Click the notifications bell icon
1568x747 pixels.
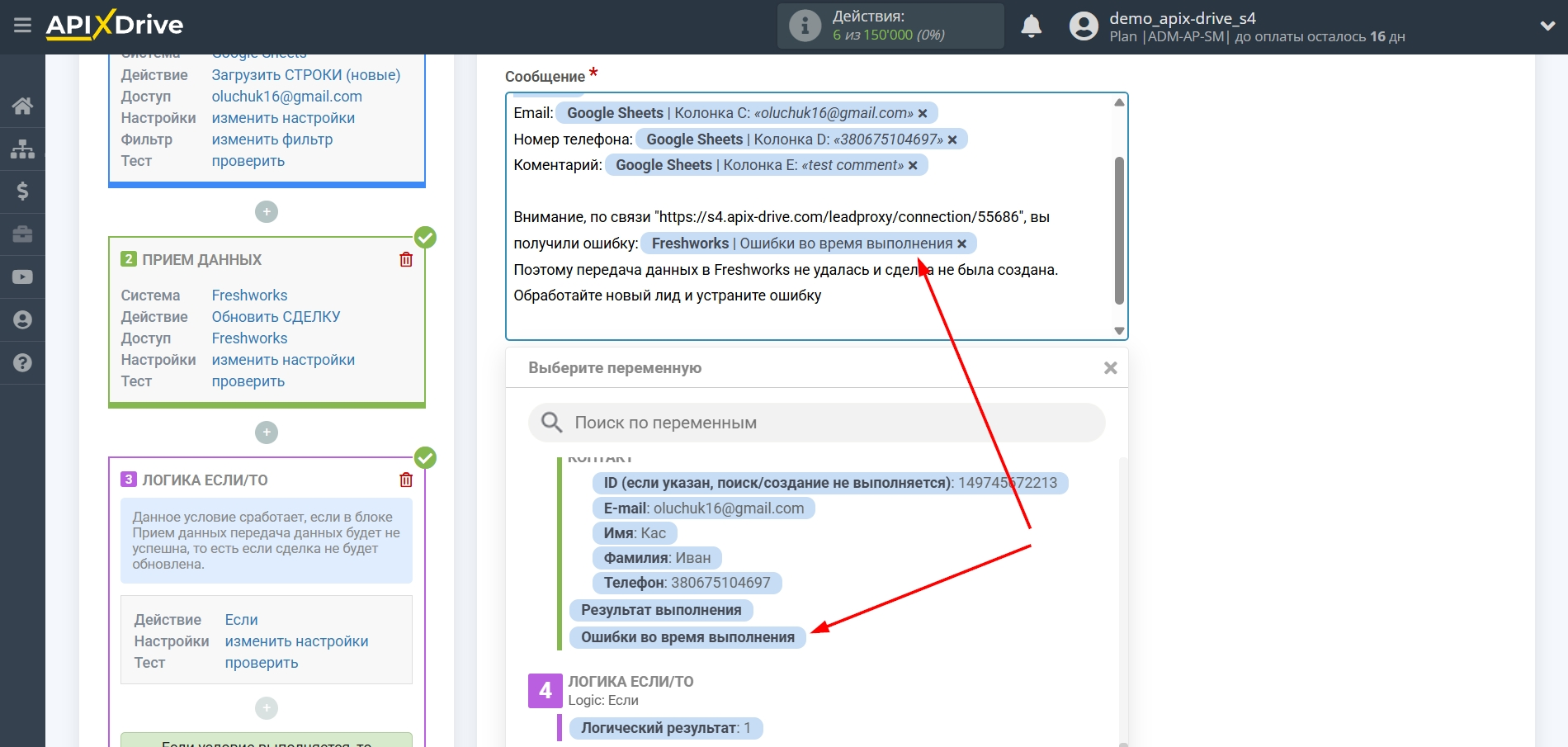pos(1031,26)
